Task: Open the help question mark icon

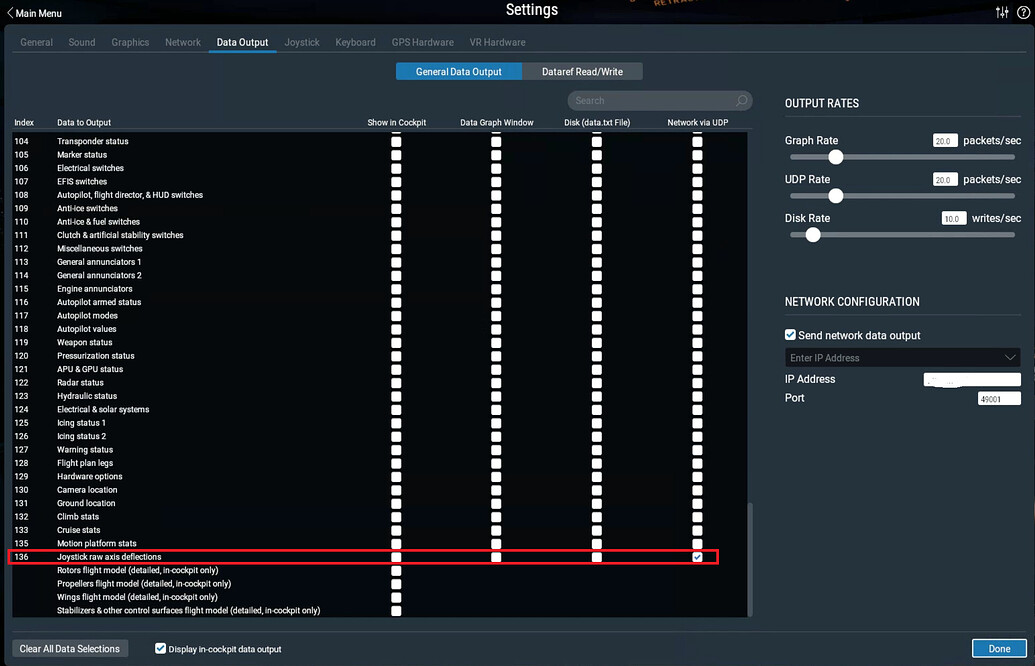Action: 1025,12
